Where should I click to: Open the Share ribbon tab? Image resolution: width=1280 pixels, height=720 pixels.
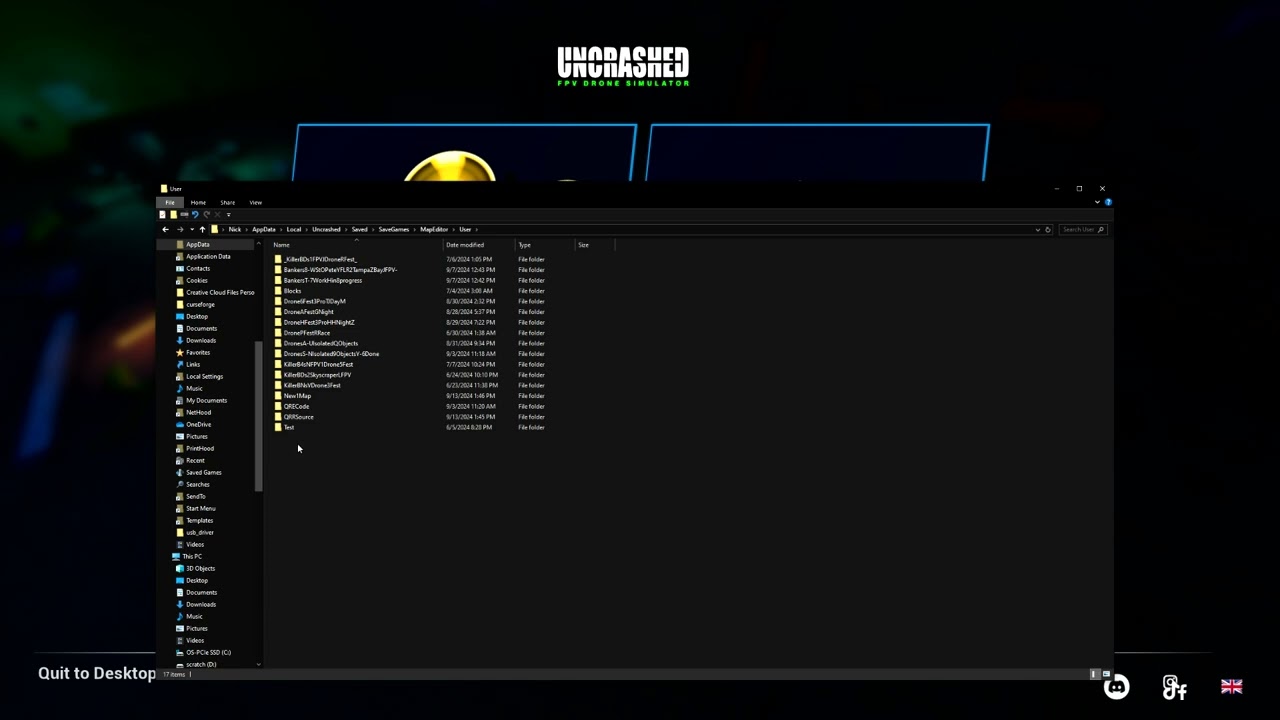(228, 202)
